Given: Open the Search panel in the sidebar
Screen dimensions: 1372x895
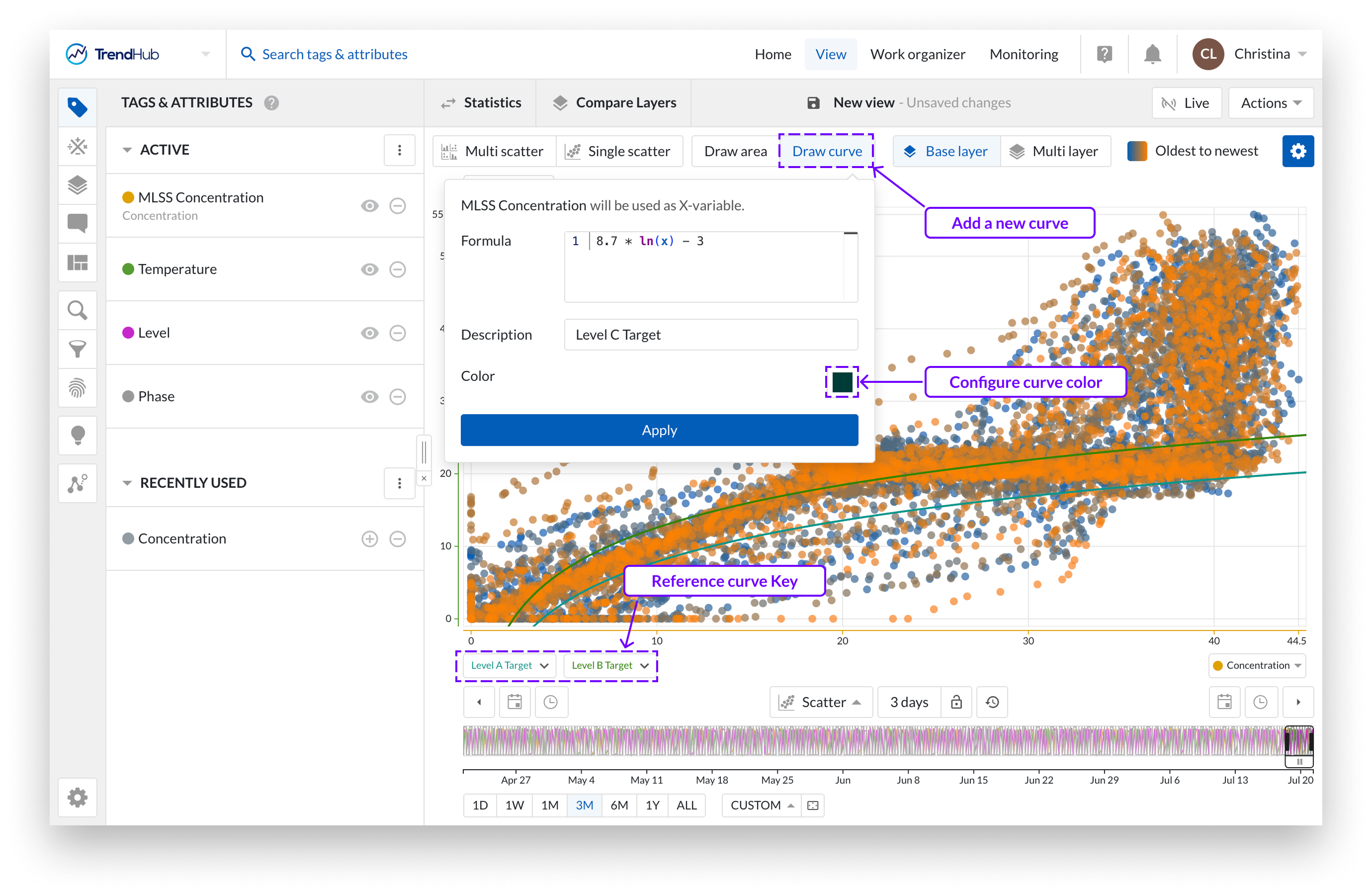Looking at the screenshot, I should point(77,310).
